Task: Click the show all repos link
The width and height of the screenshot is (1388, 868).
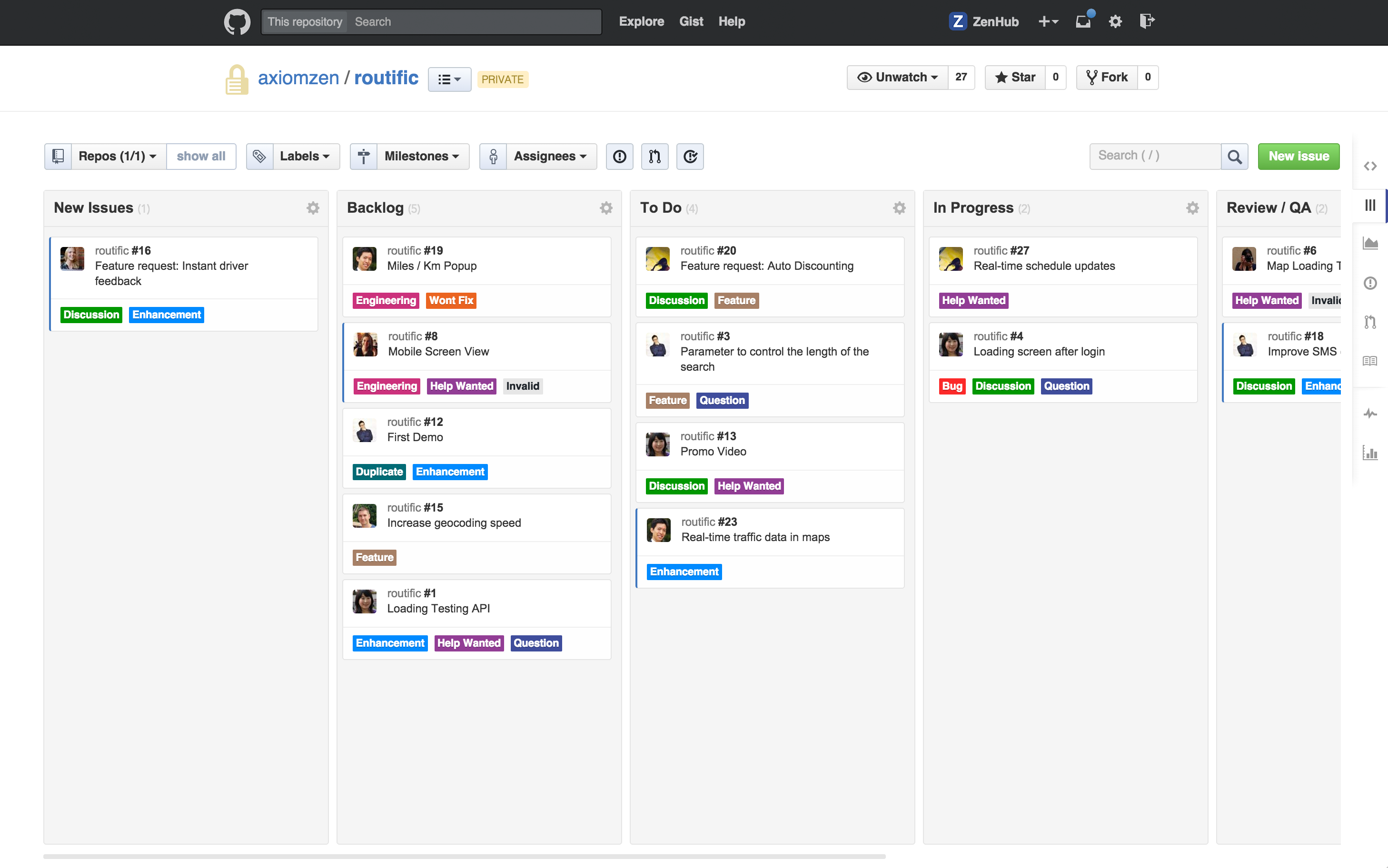Action: tap(201, 156)
